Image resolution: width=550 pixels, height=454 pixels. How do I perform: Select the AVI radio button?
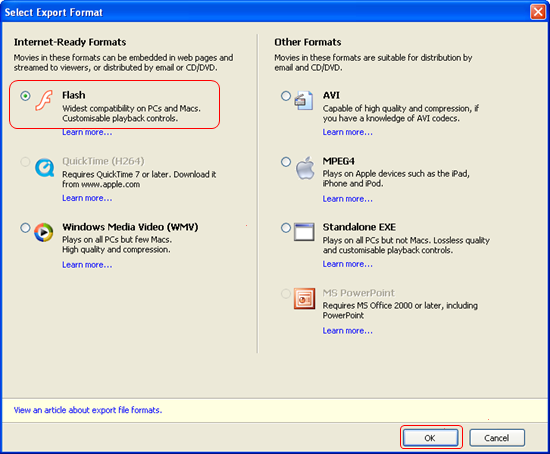[x=286, y=96]
